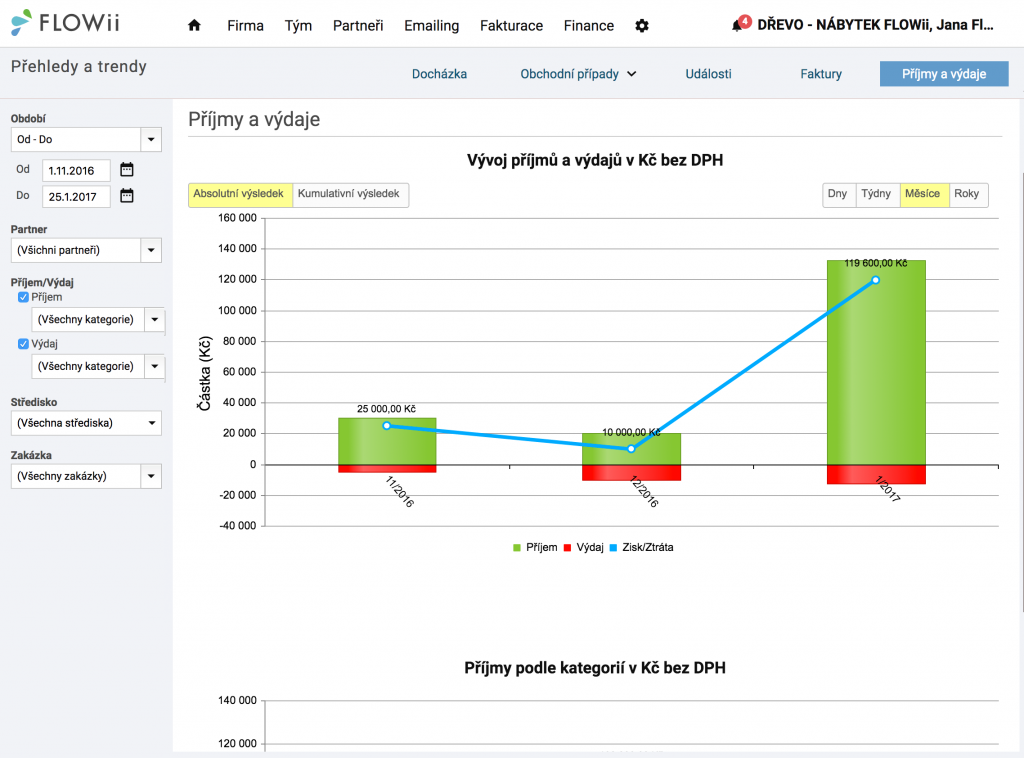
Task: Group chart by Měsíce
Action: [923, 195]
